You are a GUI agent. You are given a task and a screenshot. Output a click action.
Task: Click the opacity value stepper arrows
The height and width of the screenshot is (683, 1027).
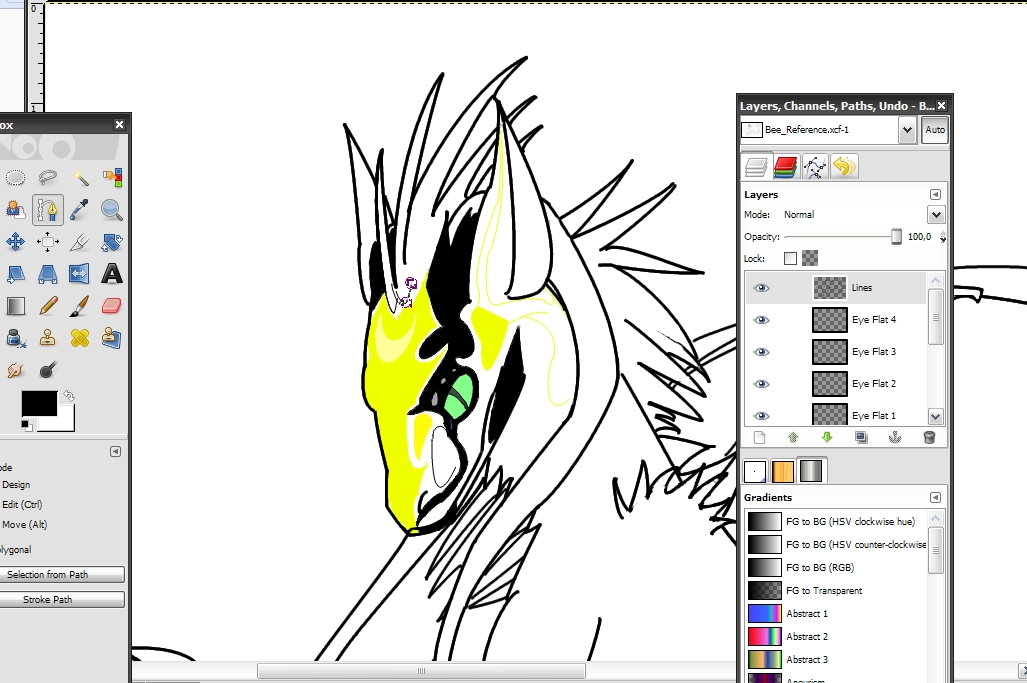tap(943, 237)
